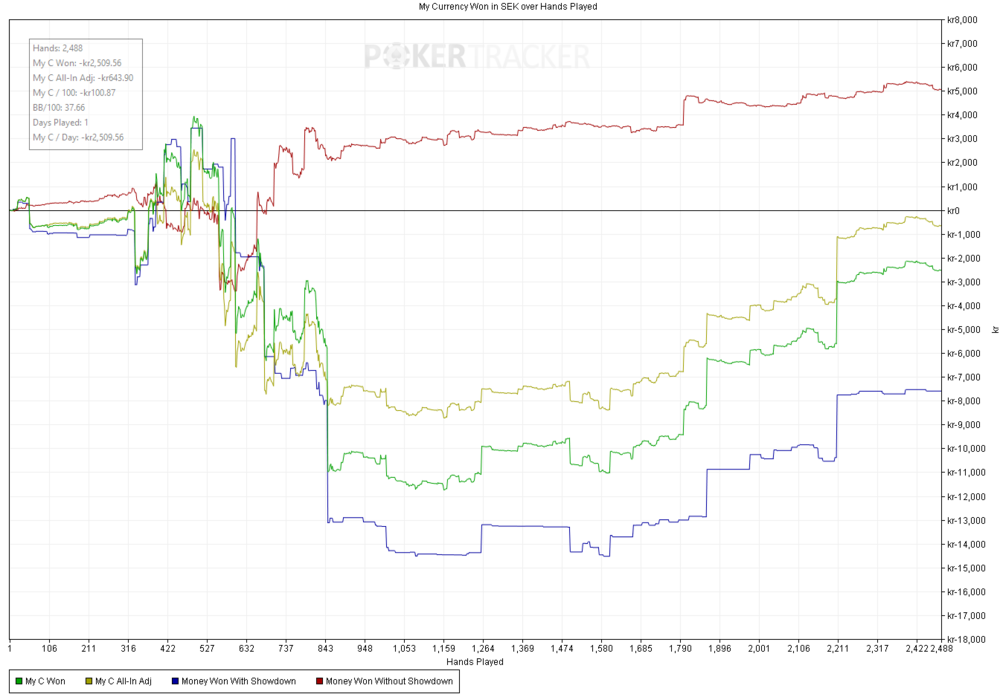The width and height of the screenshot is (1000, 694).
Task: Click the kr8,000 label at y-axis top
Action: pyautogui.click(x=960, y=20)
